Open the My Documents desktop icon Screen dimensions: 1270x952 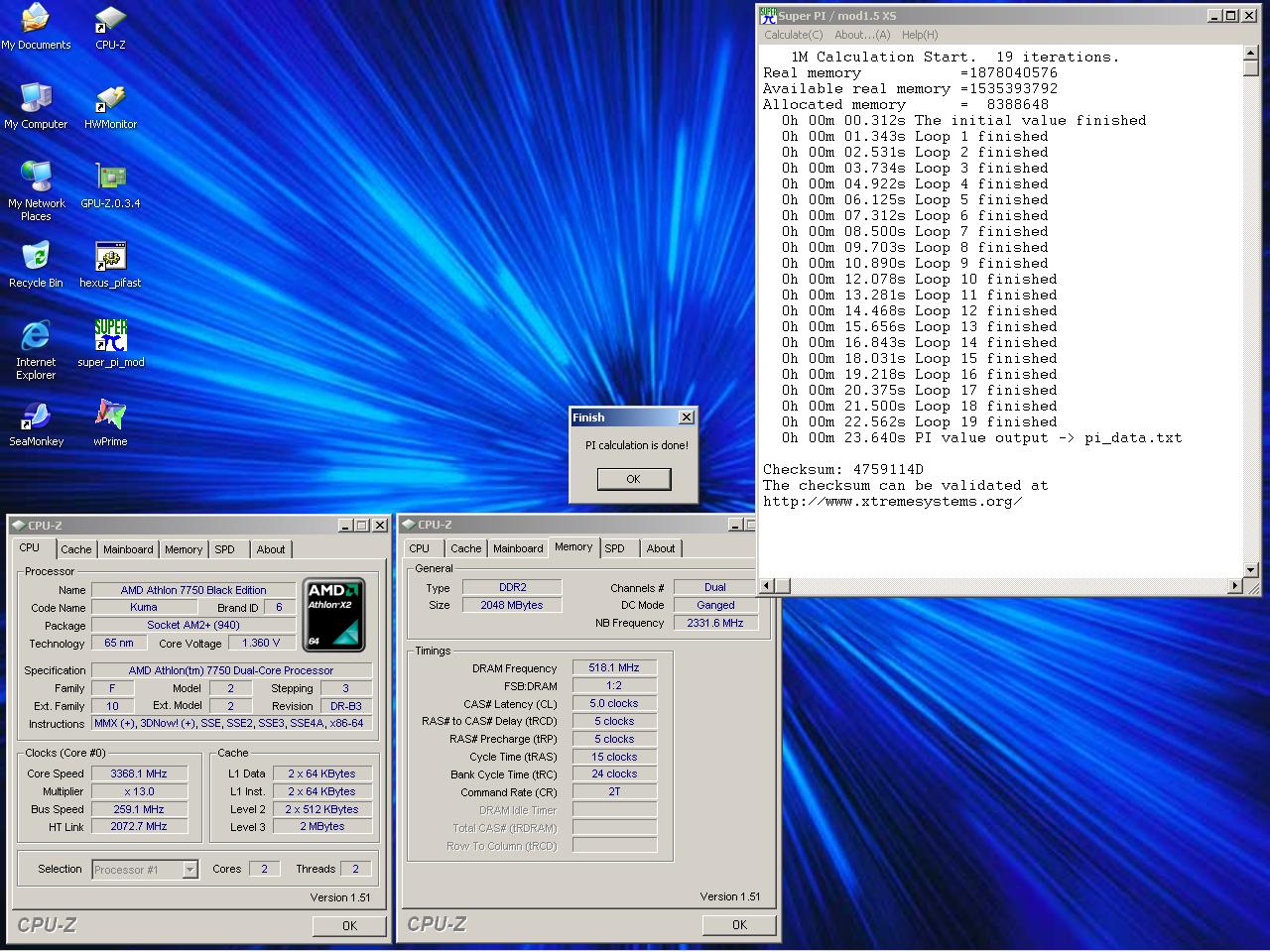[x=36, y=27]
